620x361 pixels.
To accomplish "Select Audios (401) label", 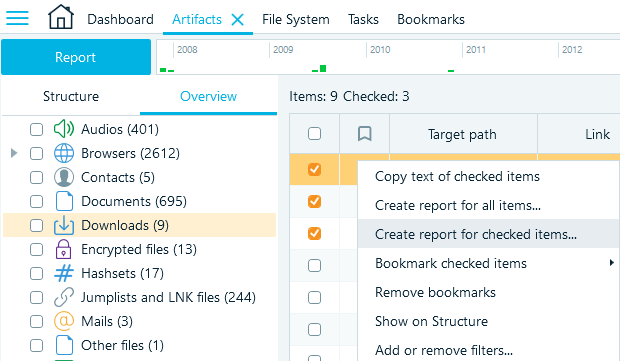I will pyautogui.click(x=120, y=129).
